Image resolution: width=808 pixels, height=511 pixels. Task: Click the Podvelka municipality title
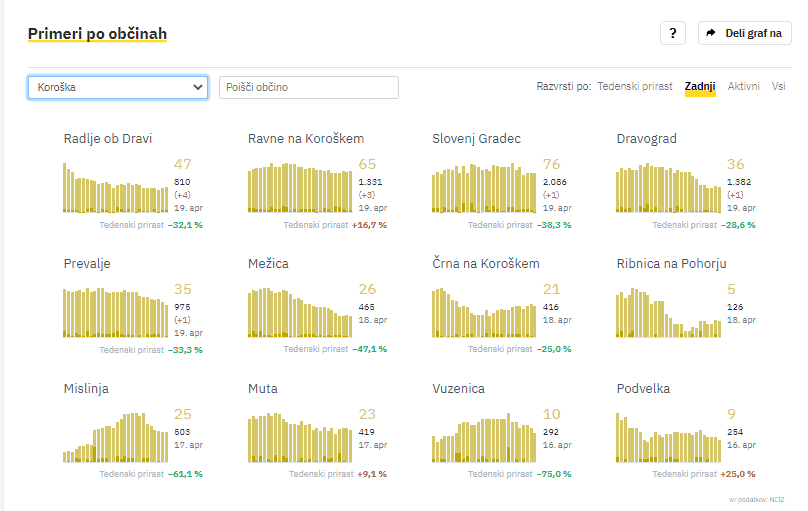pyautogui.click(x=643, y=388)
